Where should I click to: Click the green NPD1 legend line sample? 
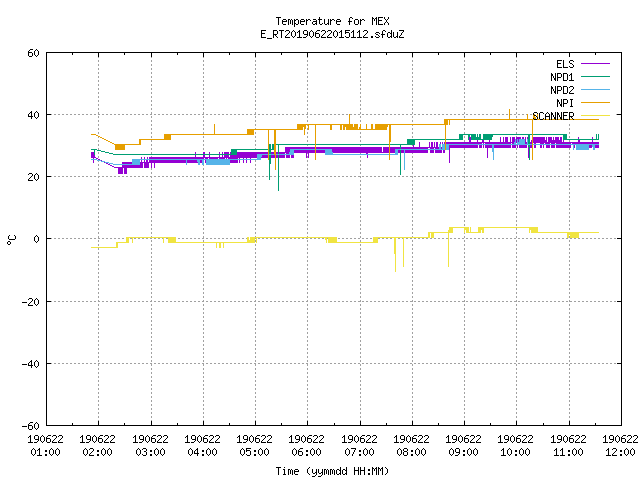coord(595,76)
